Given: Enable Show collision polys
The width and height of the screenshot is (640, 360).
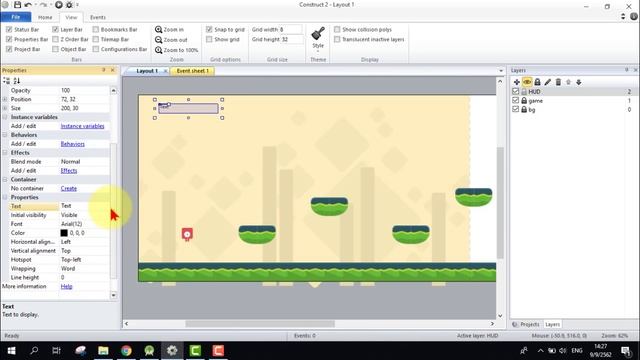Looking at the screenshot, I should [x=337, y=29].
